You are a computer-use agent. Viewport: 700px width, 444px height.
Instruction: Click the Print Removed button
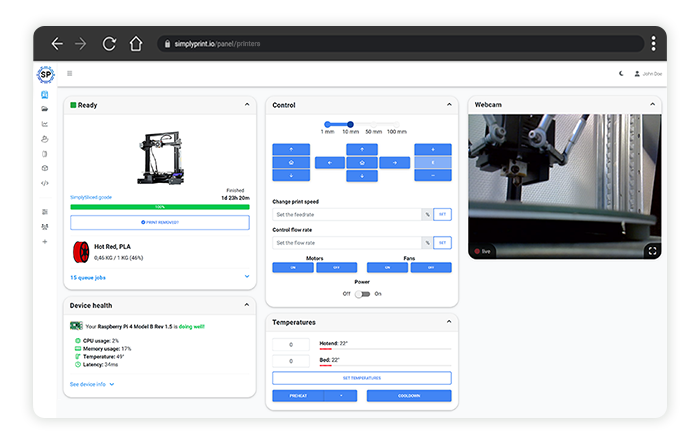pyautogui.click(x=159, y=222)
